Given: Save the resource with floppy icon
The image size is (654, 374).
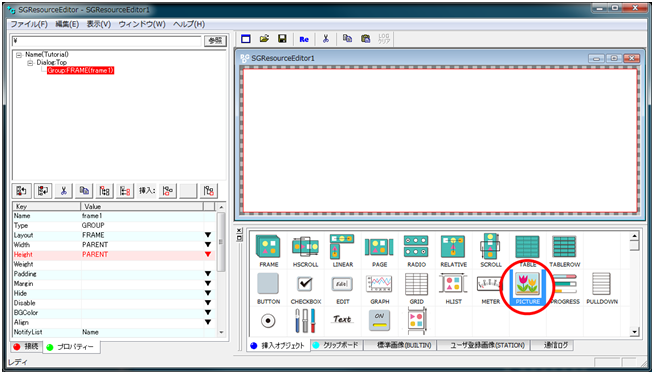Looking at the screenshot, I should pyautogui.click(x=282, y=39).
